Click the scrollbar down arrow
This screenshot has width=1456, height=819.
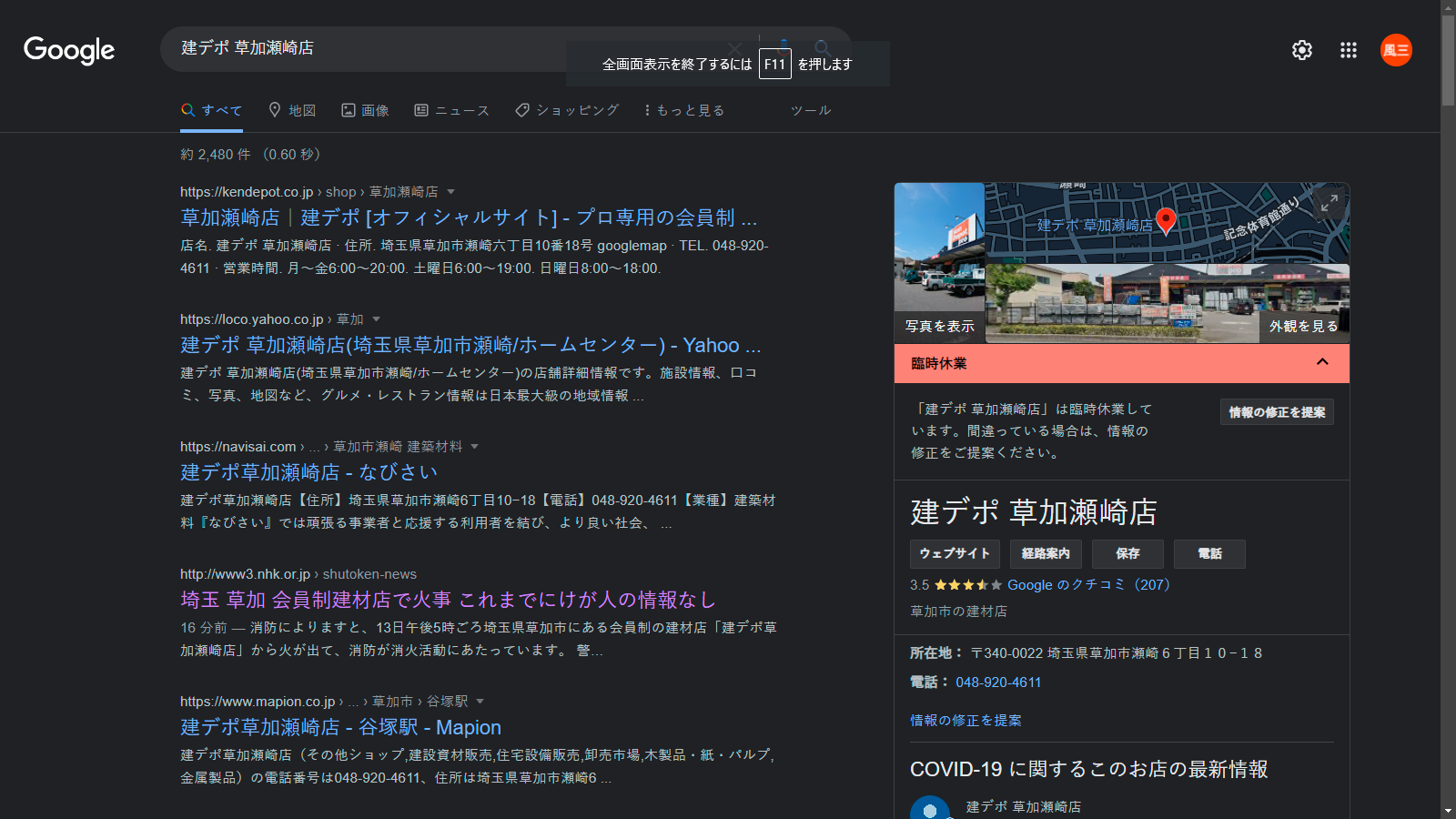(1448, 811)
